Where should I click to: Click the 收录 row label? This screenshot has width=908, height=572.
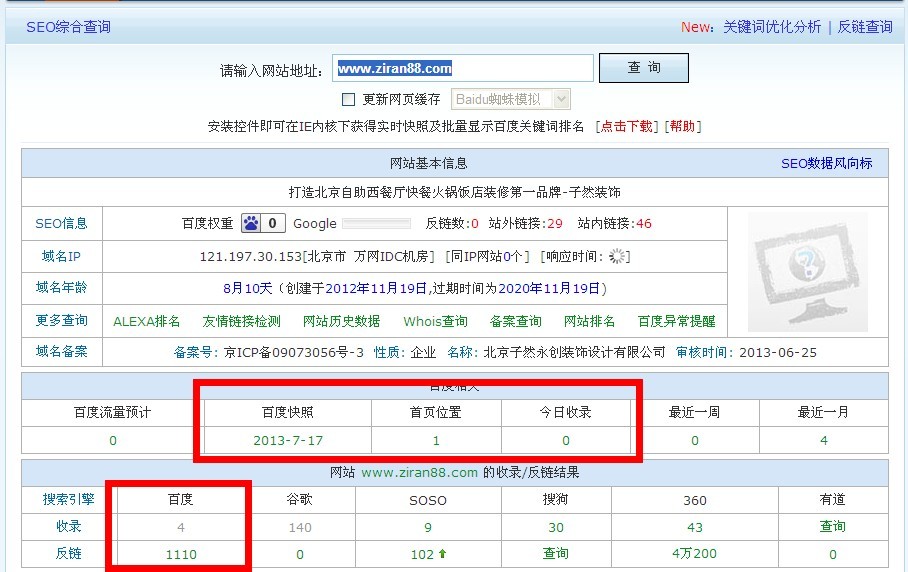68,526
